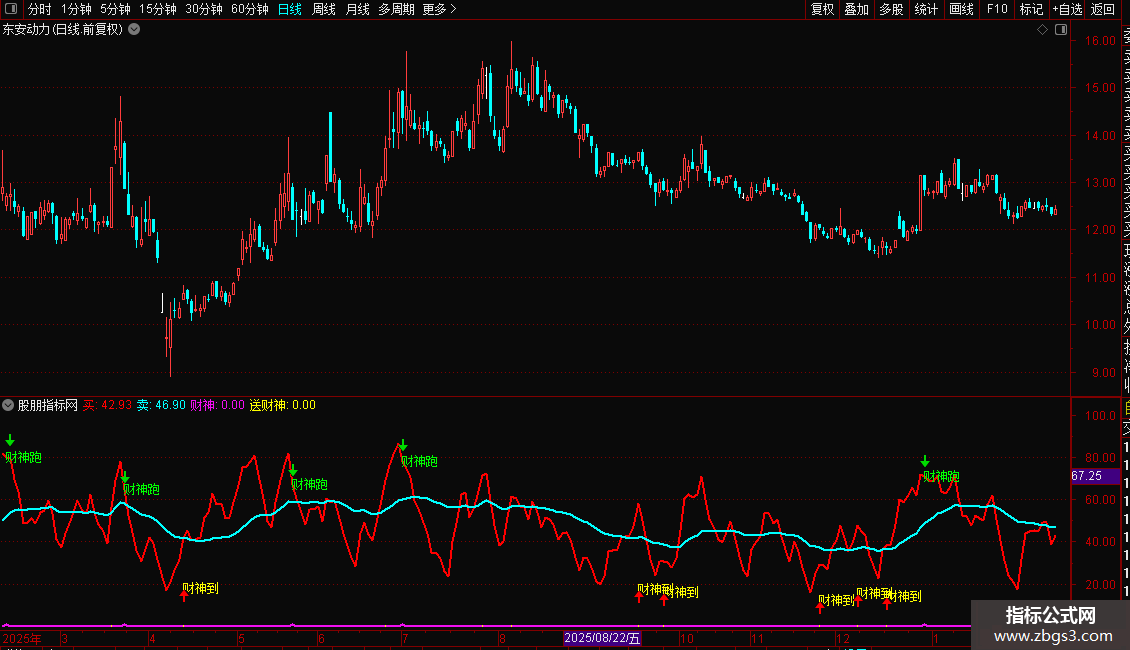This screenshot has width=1130, height=650.
Task: Expand the 更多 periods menu
Action: pos(440,9)
